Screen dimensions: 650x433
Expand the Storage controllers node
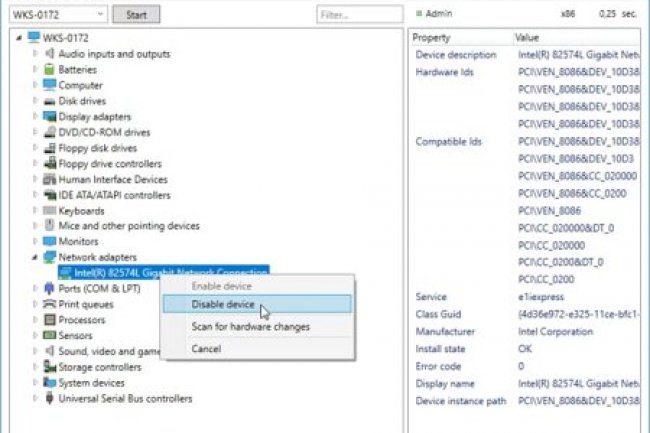coord(36,367)
